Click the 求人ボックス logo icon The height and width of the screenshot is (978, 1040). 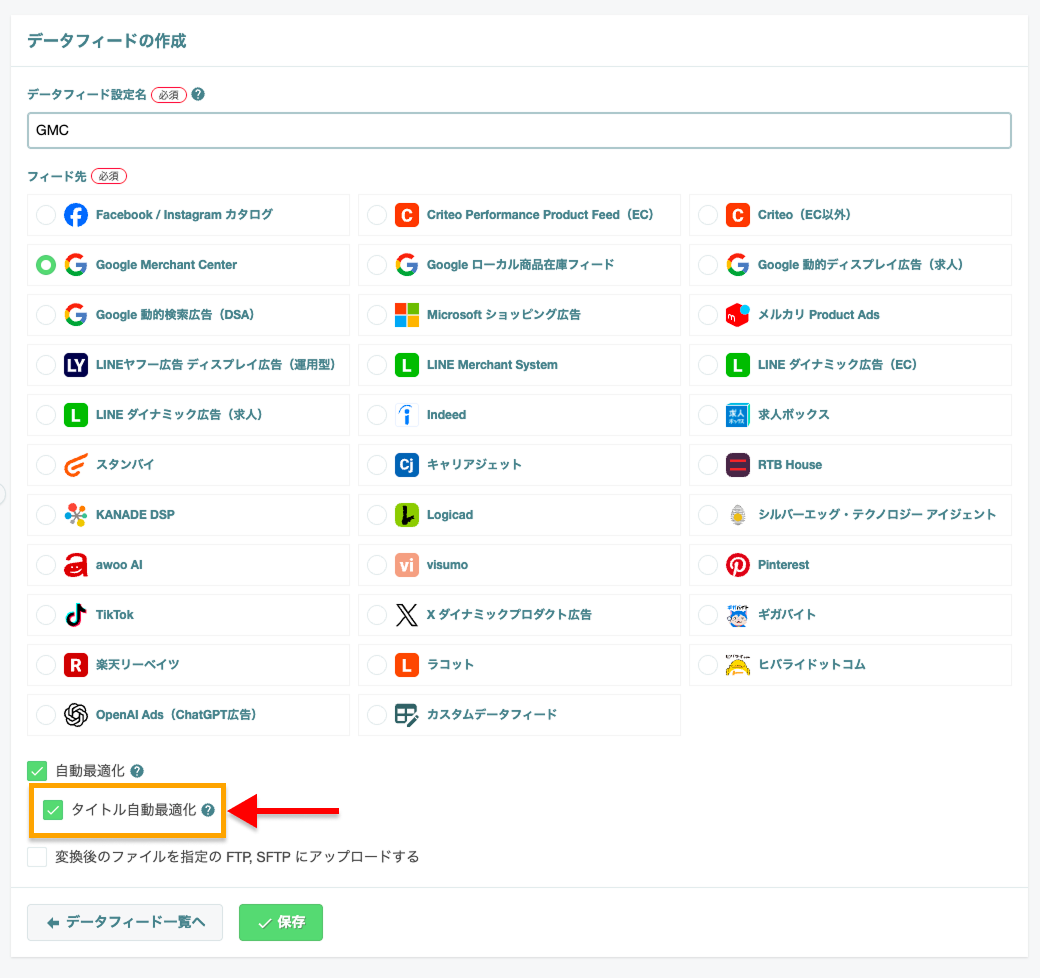738,415
